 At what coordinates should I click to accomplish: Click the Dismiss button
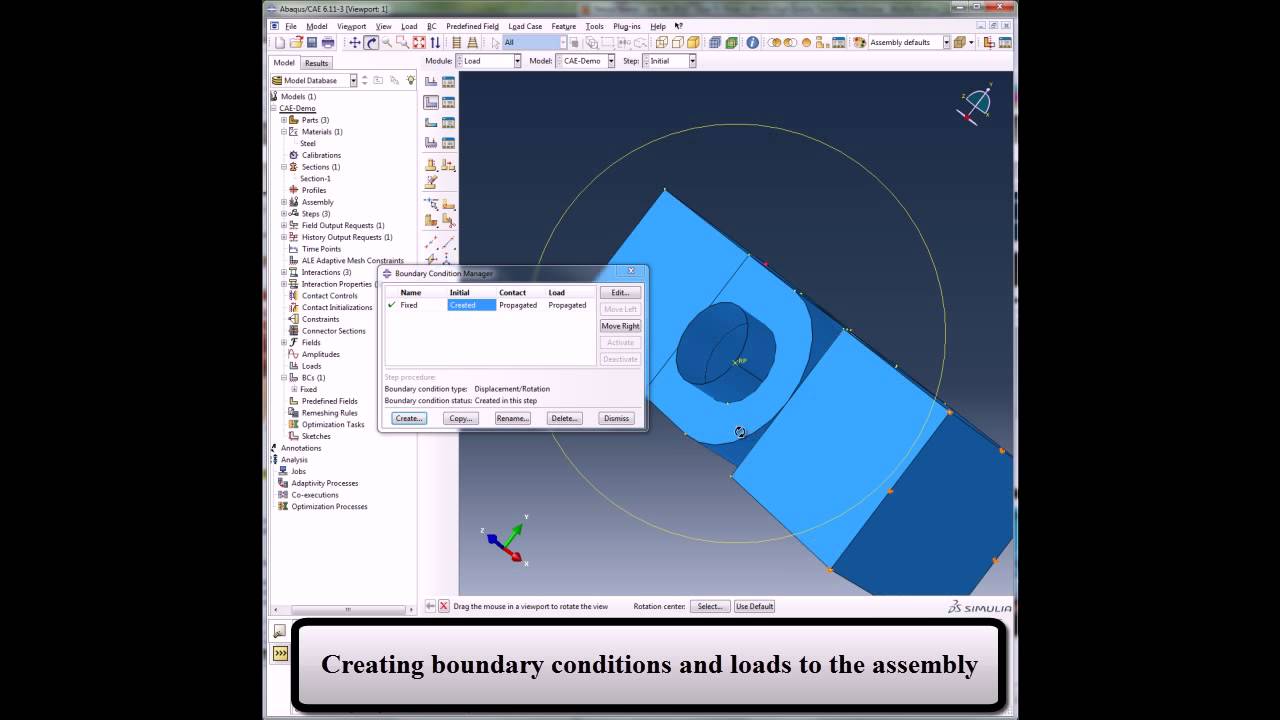[616, 418]
